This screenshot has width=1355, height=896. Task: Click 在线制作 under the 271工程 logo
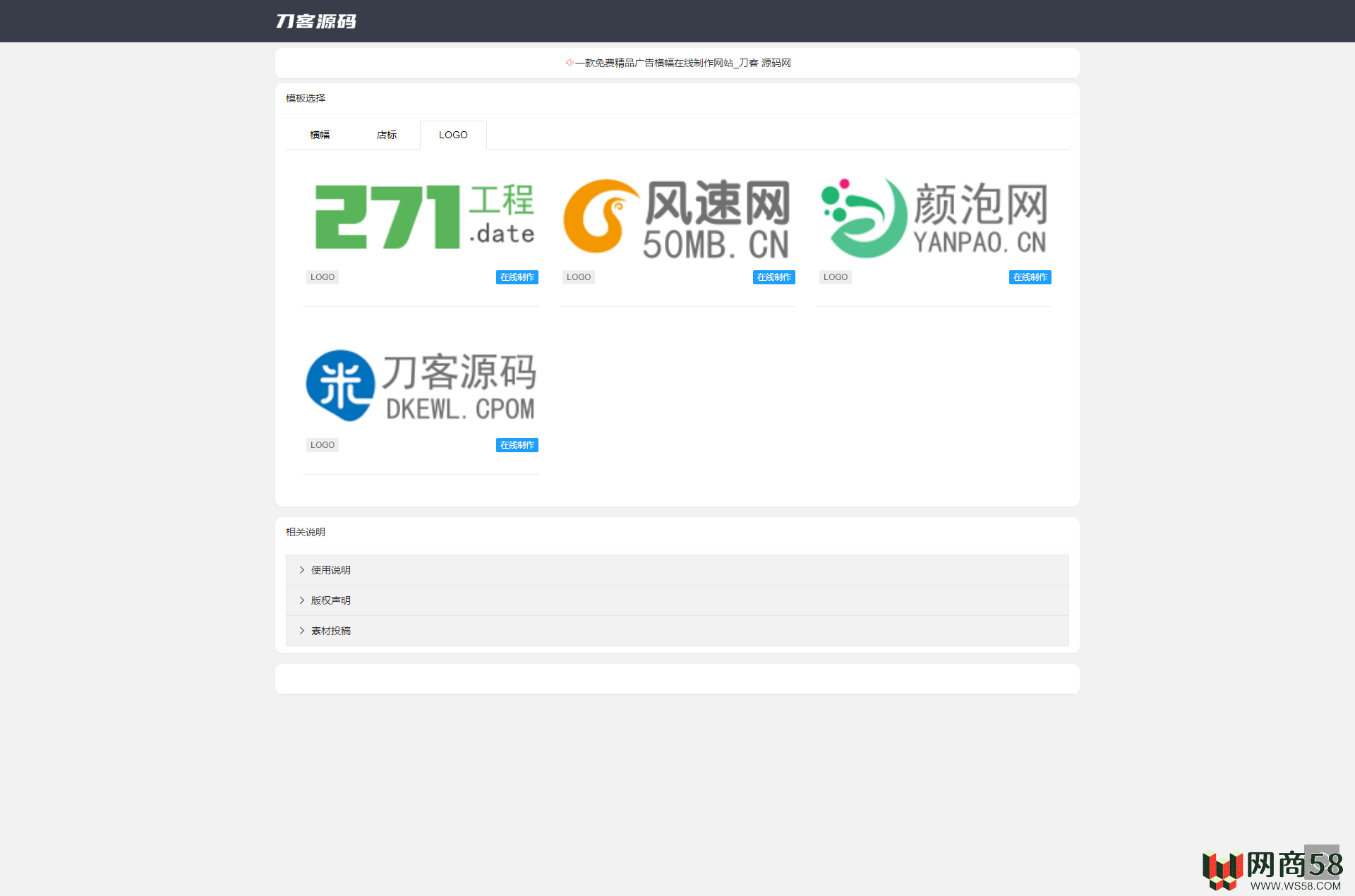(517, 277)
